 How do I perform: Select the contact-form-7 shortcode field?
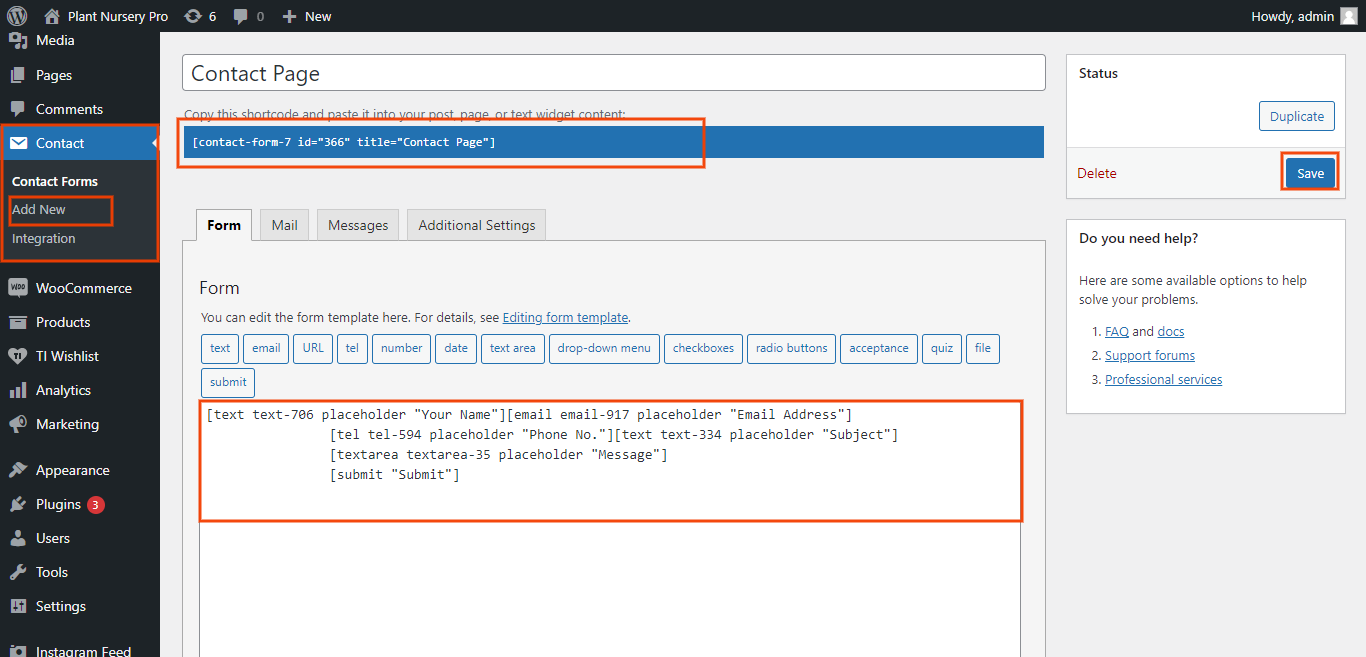pos(613,142)
